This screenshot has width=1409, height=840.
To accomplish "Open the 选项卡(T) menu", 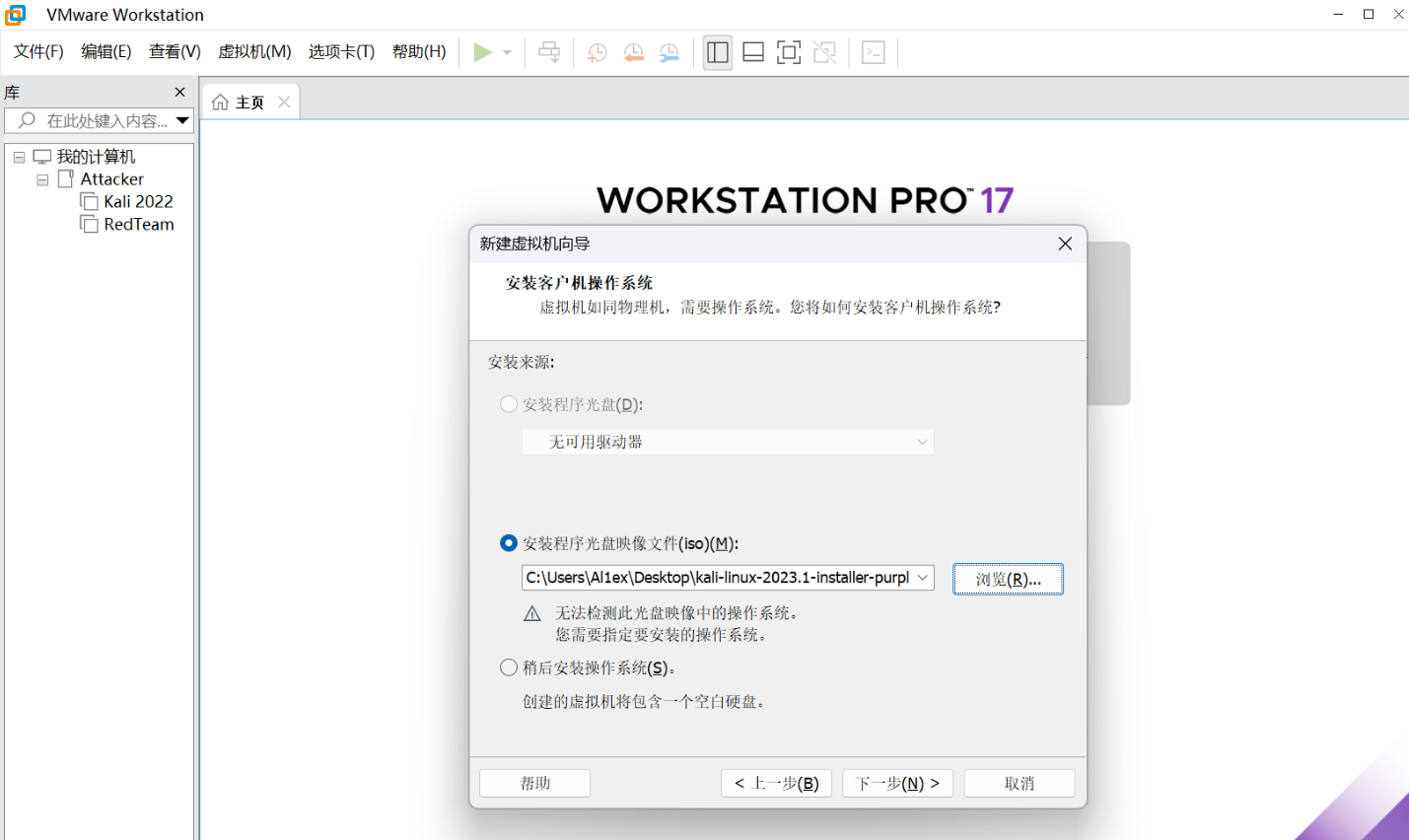I will tap(341, 51).
